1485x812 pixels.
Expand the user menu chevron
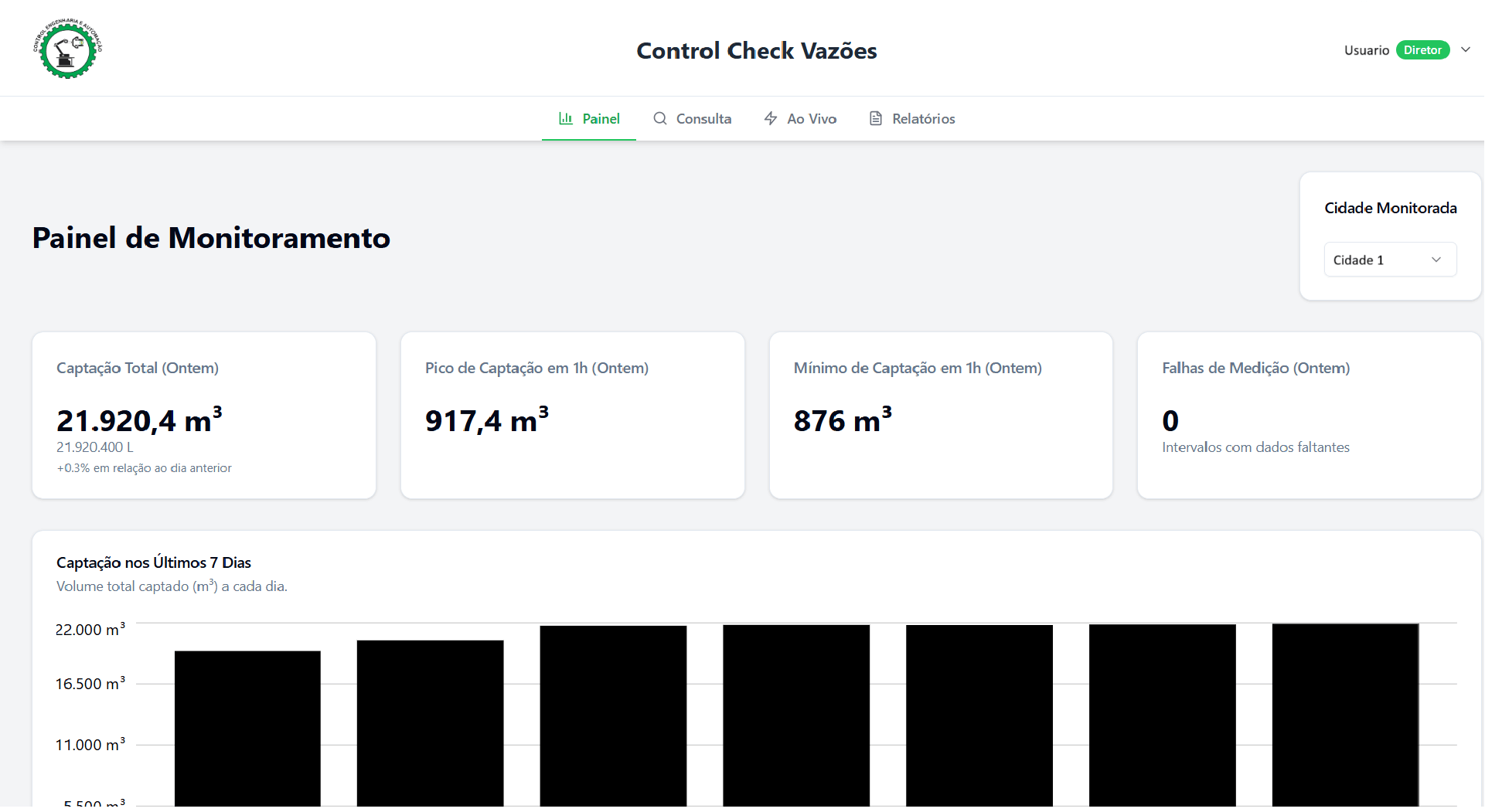pos(1466,49)
